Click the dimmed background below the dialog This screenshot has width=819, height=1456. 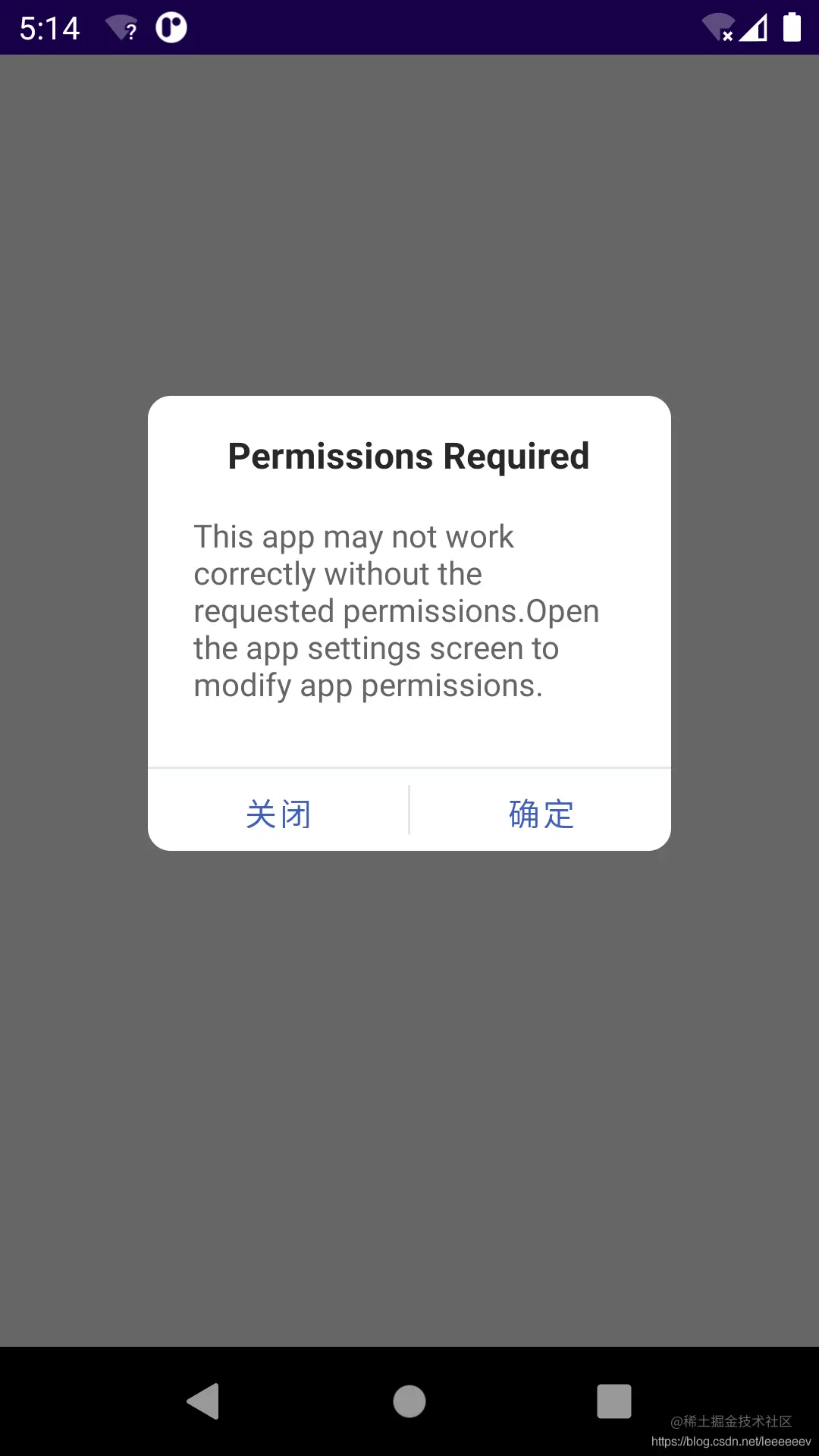(x=409, y=1098)
